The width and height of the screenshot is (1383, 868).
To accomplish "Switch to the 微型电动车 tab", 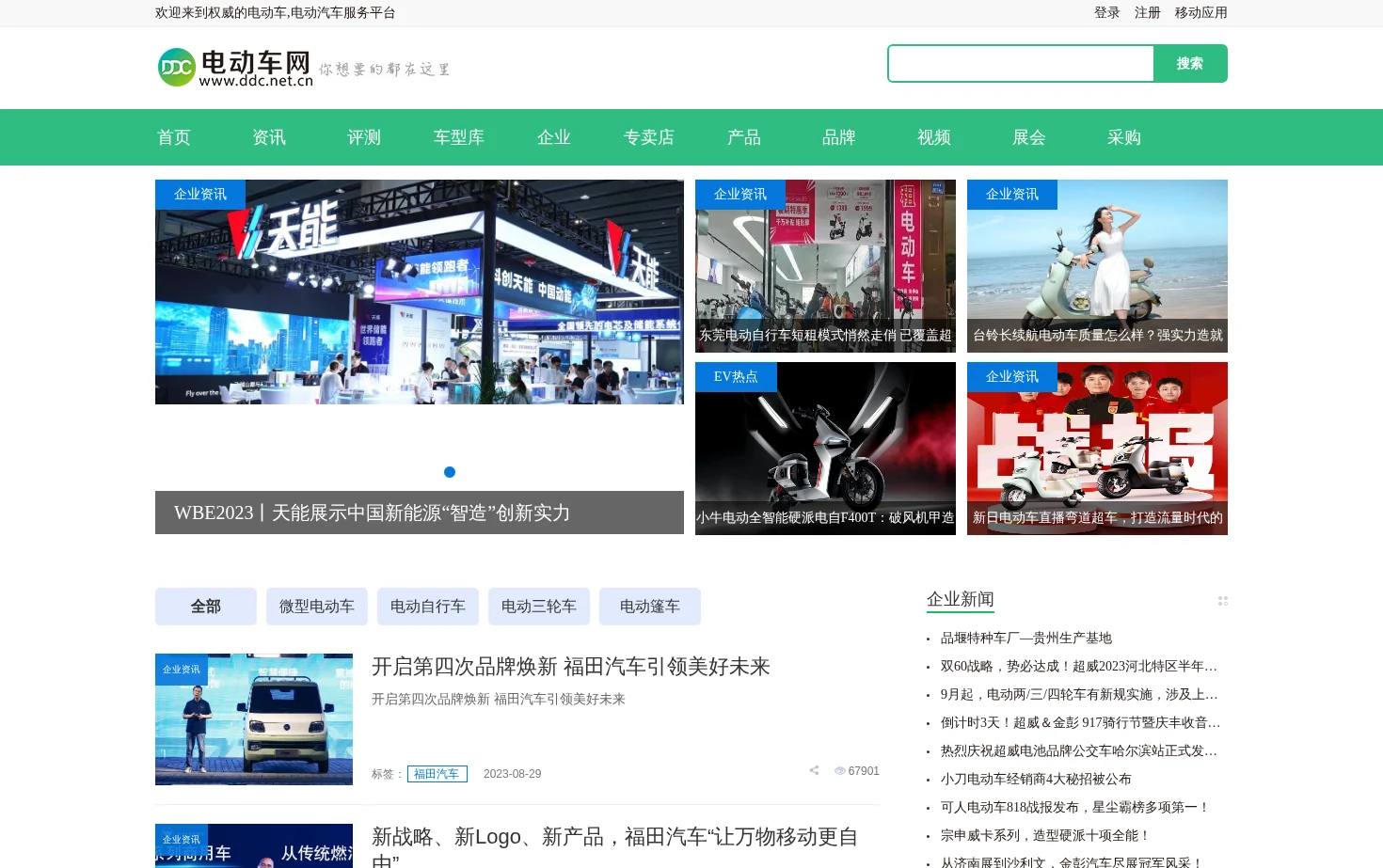I will tap(317, 607).
